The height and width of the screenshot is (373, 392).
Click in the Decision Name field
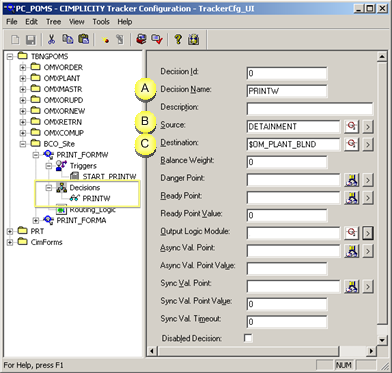coord(287,91)
